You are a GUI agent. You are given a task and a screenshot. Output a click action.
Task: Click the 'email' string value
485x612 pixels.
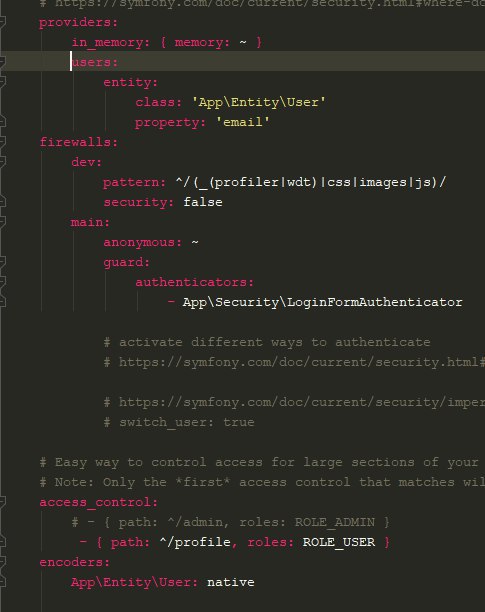242,122
